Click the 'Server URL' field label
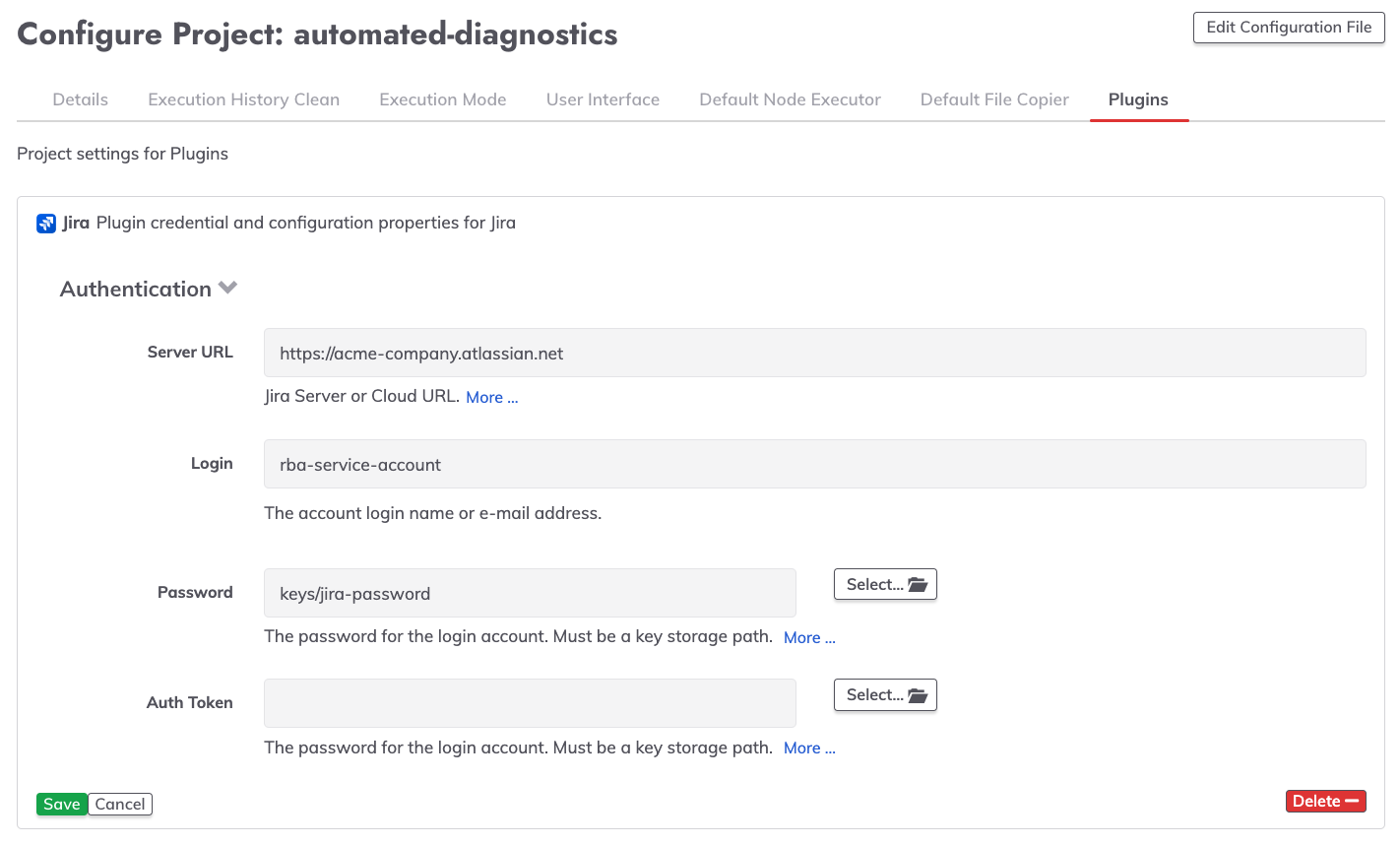 tap(190, 352)
